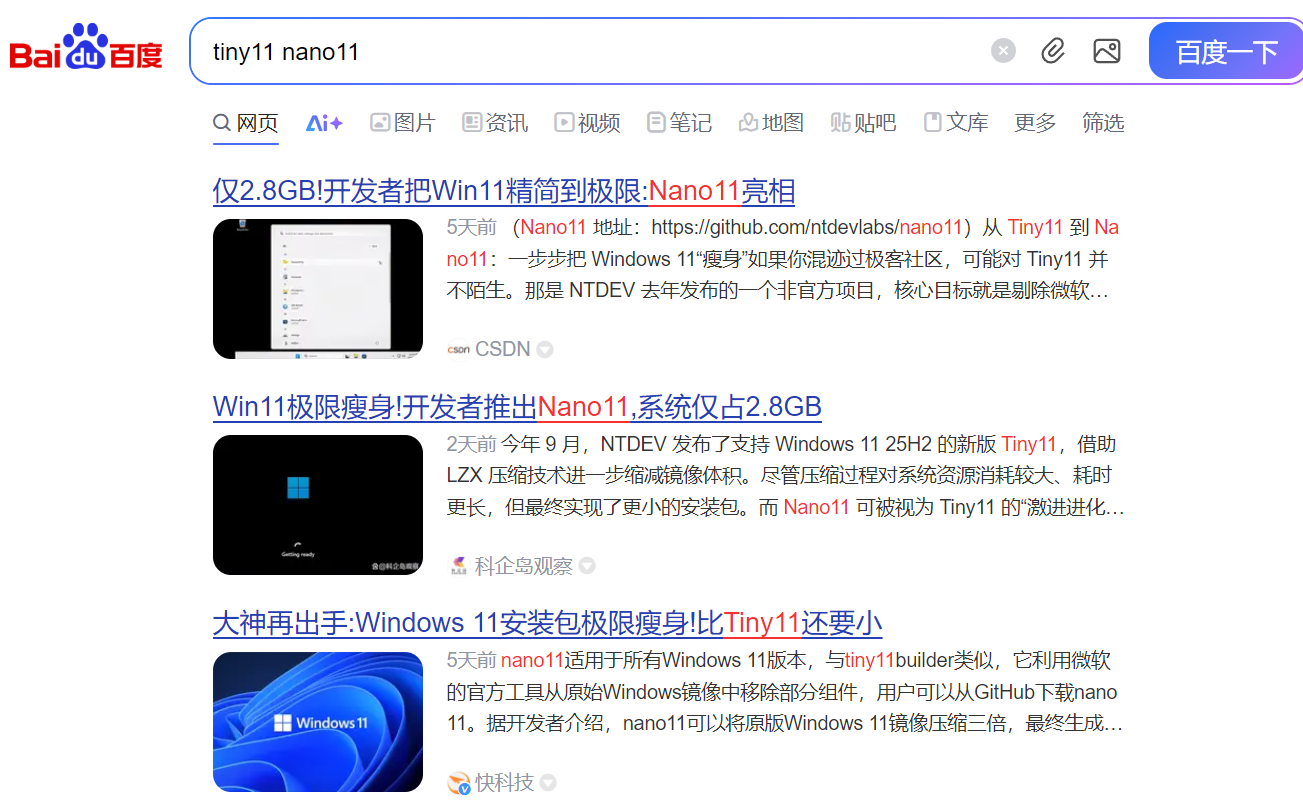Expand the 更多 menu
The image size is (1303, 808).
pyautogui.click(x=1035, y=123)
